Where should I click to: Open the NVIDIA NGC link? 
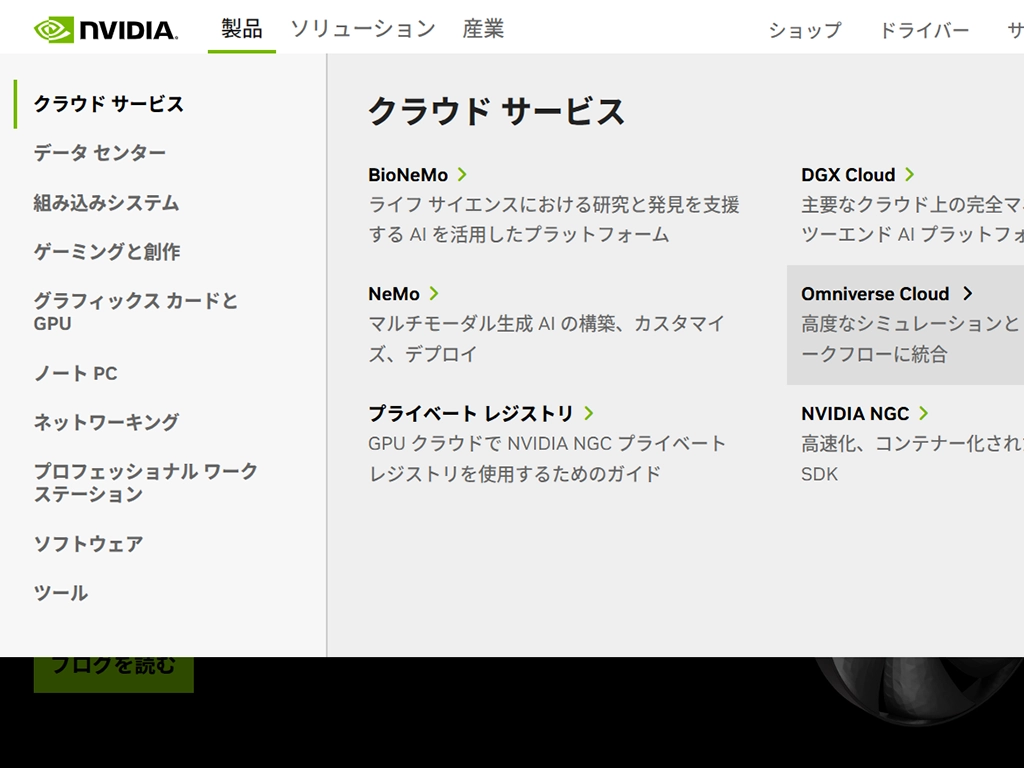click(x=855, y=413)
